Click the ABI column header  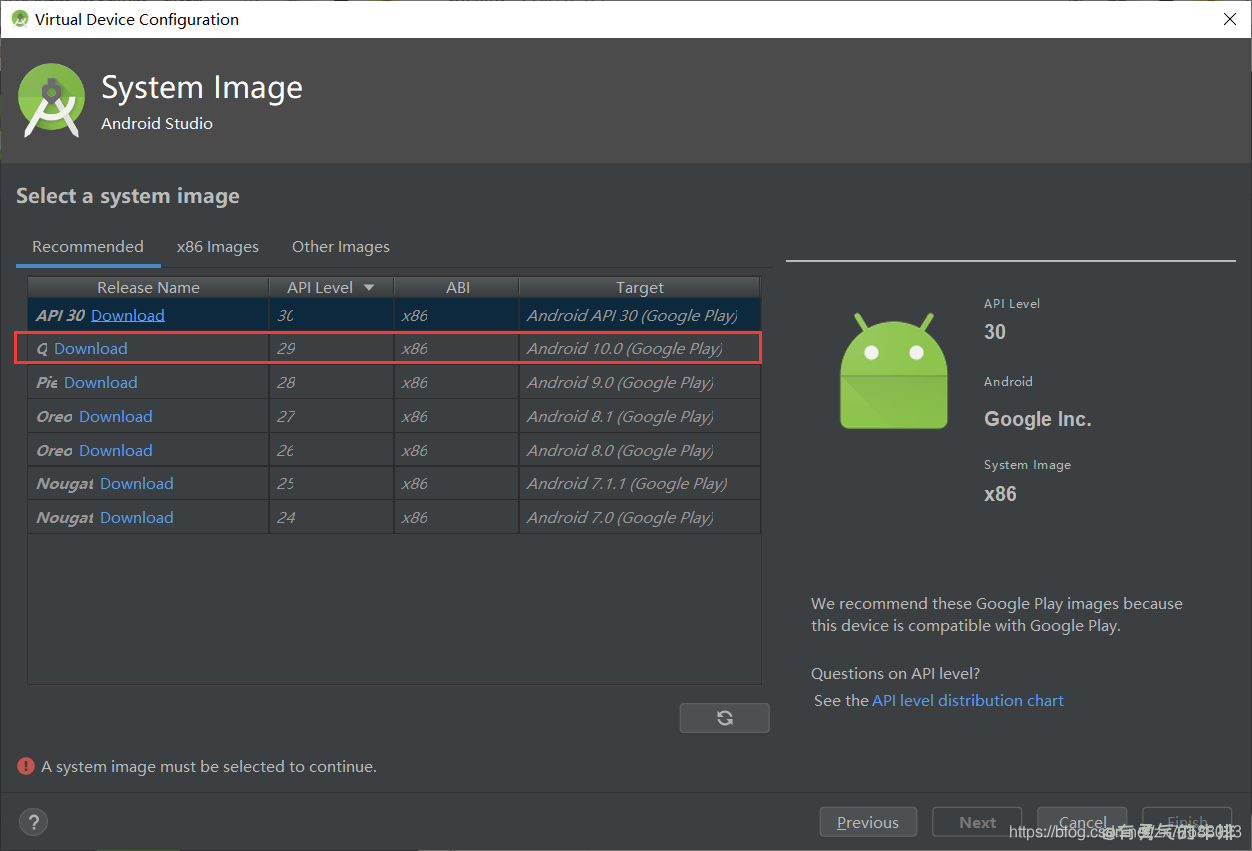(457, 288)
